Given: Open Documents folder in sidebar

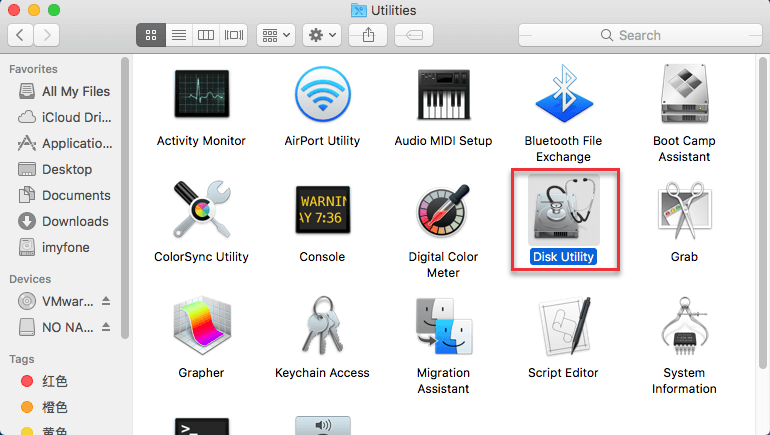Looking at the screenshot, I should click(64, 195).
